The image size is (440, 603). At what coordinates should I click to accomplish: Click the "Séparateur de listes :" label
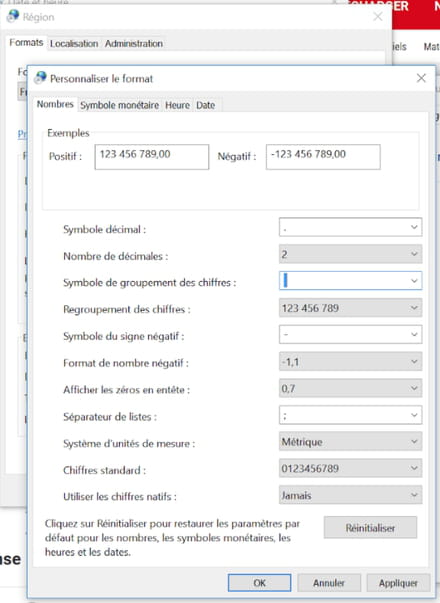[110, 417]
